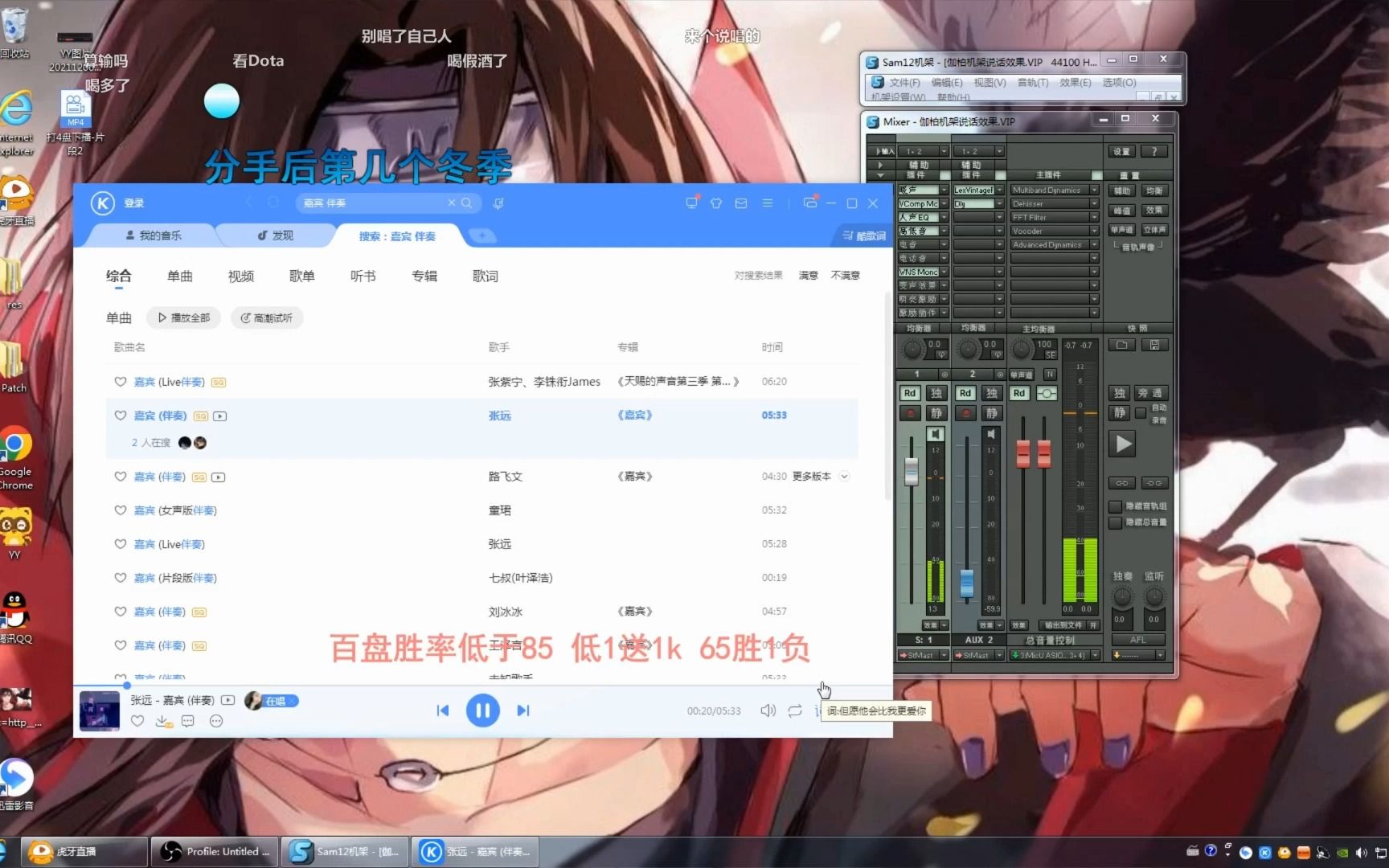1389x868 pixels.
Task: Switch to the 视频 results tab
Action: pos(241,276)
